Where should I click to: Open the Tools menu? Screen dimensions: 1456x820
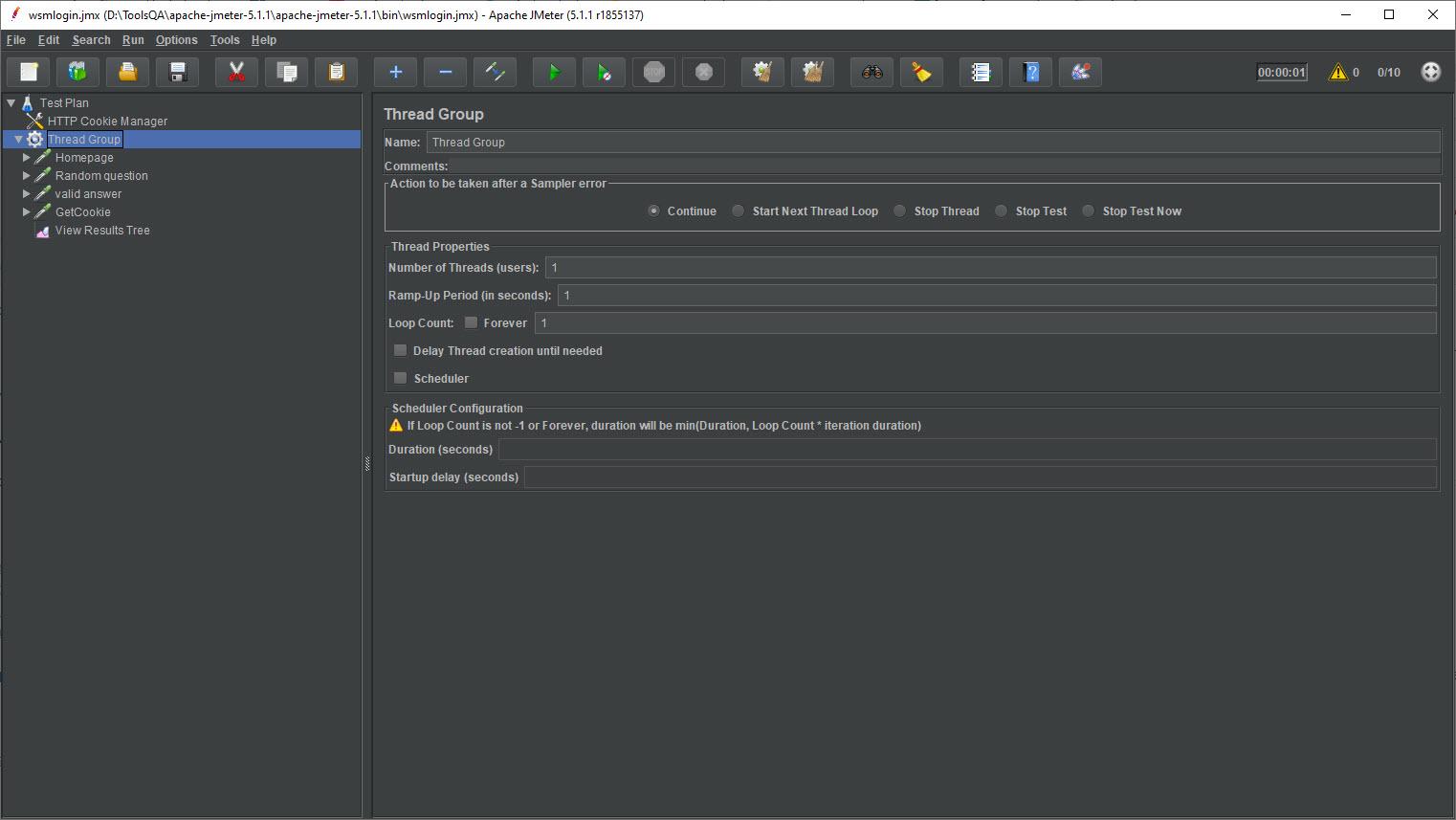225,40
